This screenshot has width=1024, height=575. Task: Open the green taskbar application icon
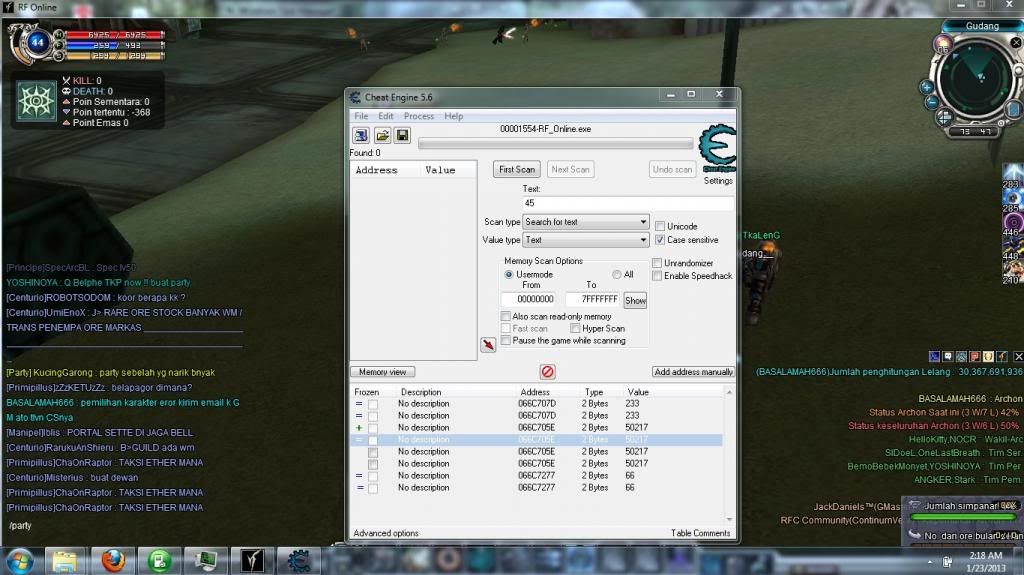(x=159, y=561)
